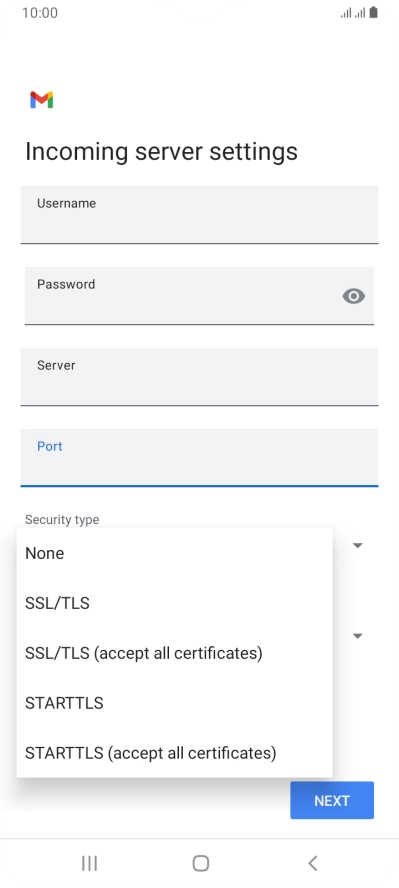
Task: Tap the NEXT button
Action: (x=332, y=800)
